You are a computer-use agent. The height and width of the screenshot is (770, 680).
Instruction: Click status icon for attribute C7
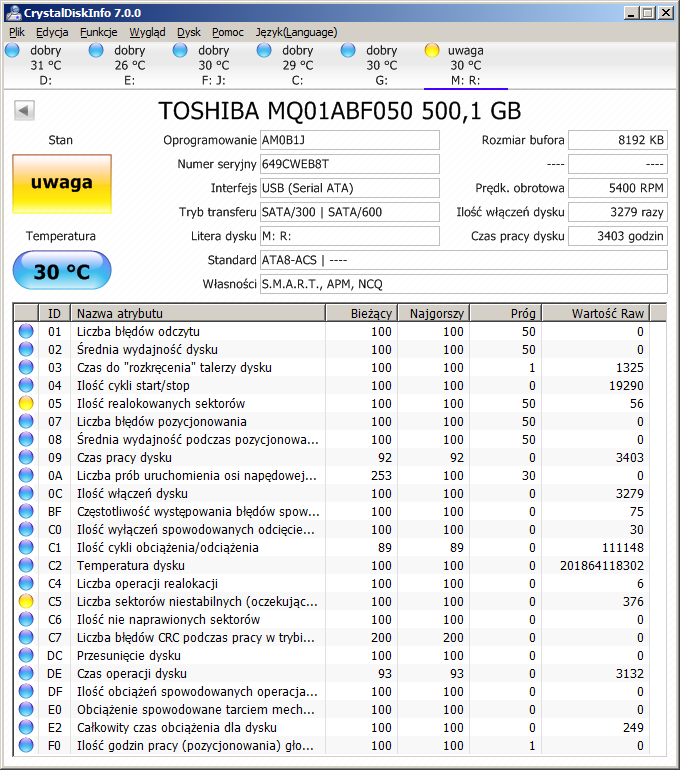(26, 637)
